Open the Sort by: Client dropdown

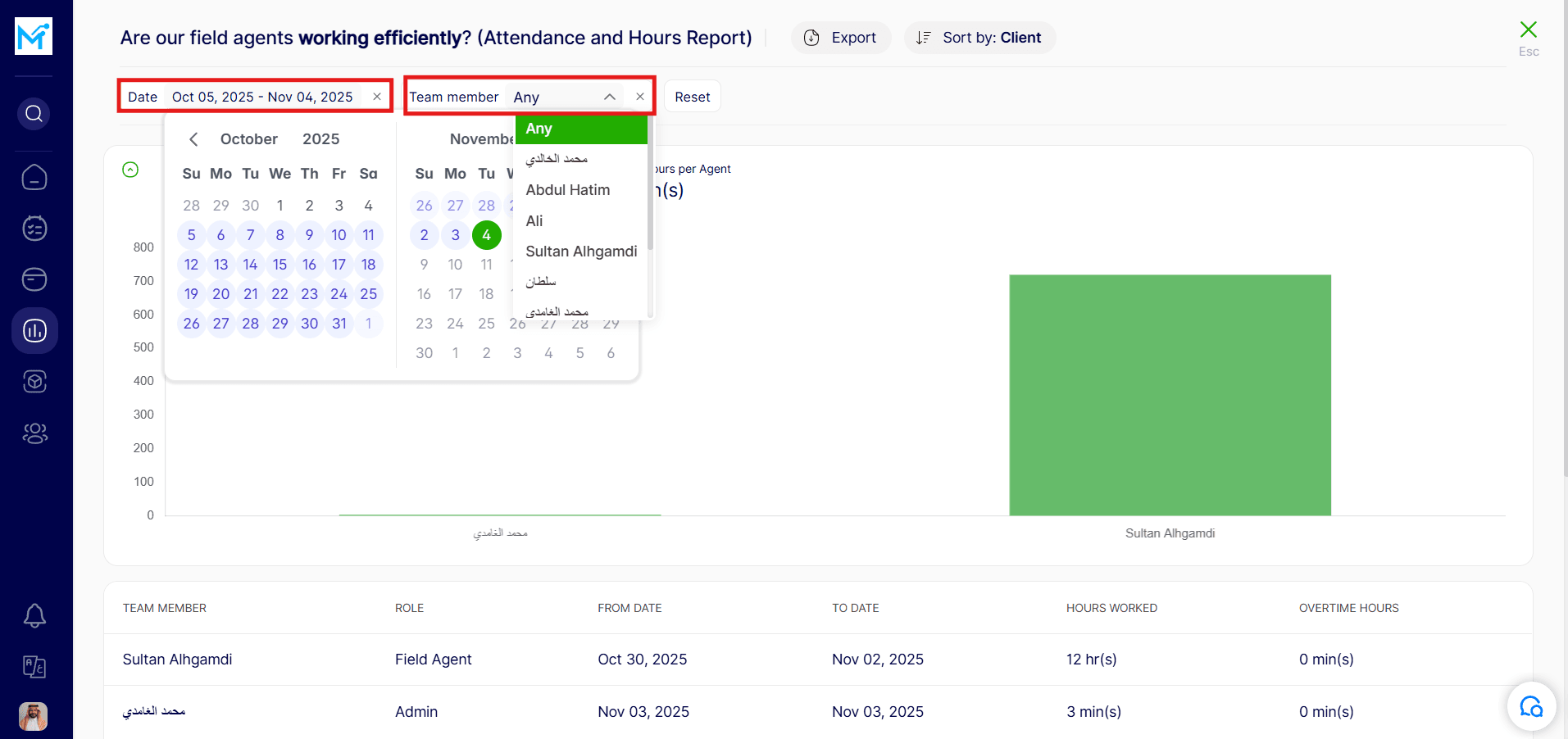click(979, 38)
